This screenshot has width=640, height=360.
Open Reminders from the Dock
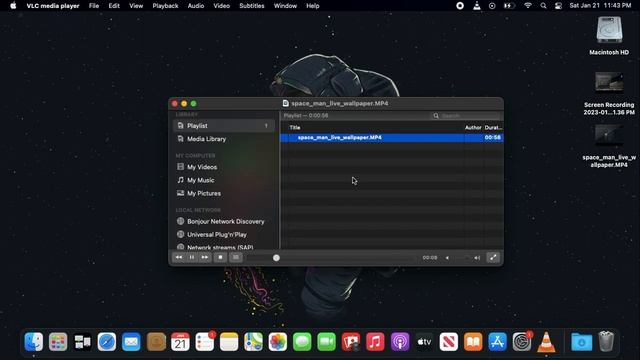pyautogui.click(x=204, y=342)
